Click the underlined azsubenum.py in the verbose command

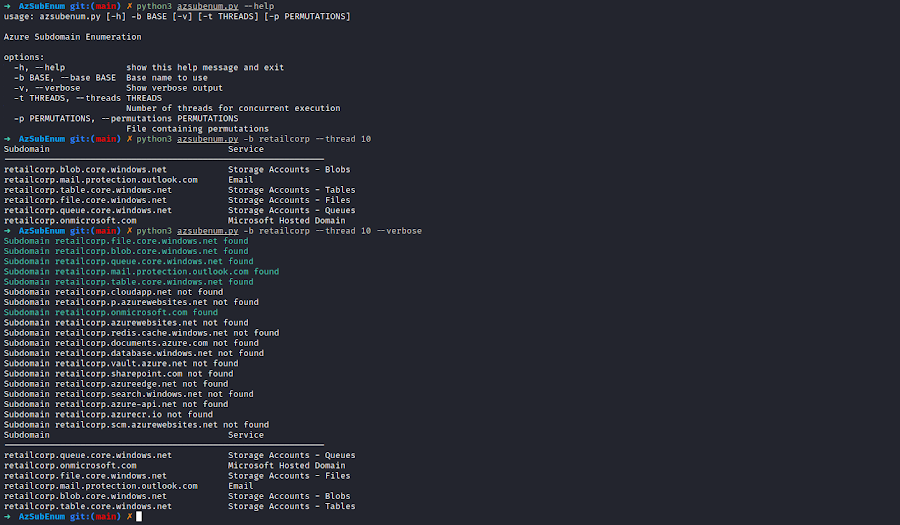pyautogui.click(x=207, y=231)
